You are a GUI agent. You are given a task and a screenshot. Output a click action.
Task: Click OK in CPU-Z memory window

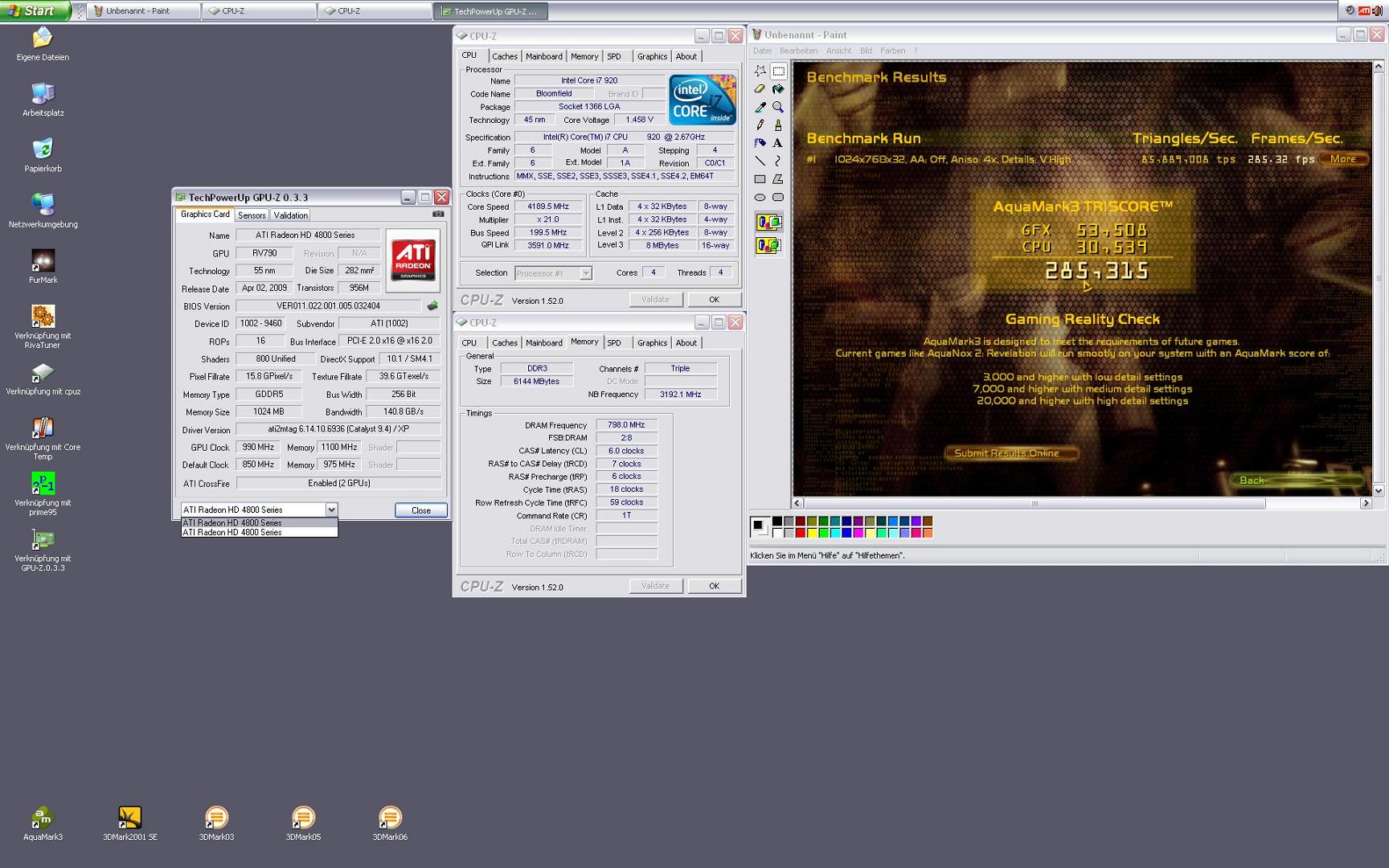pyautogui.click(x=714, y=586)
